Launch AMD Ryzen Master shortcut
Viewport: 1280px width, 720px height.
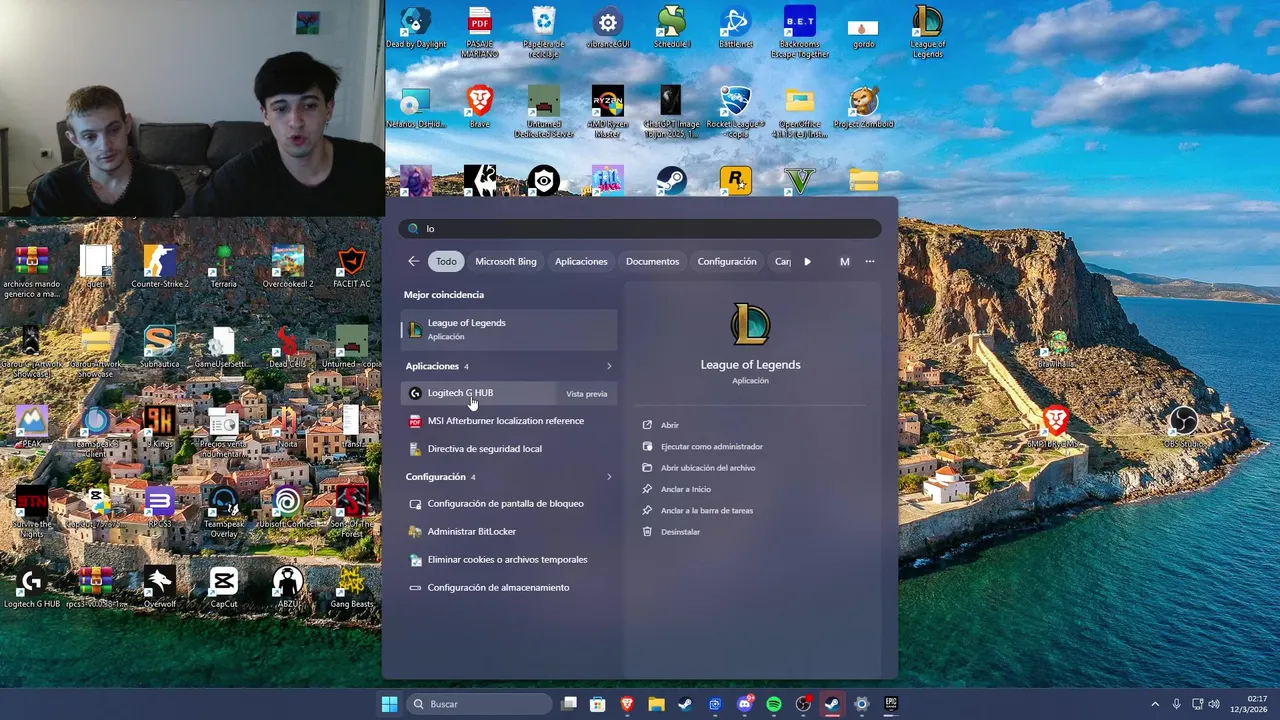[x=608, y=112]
